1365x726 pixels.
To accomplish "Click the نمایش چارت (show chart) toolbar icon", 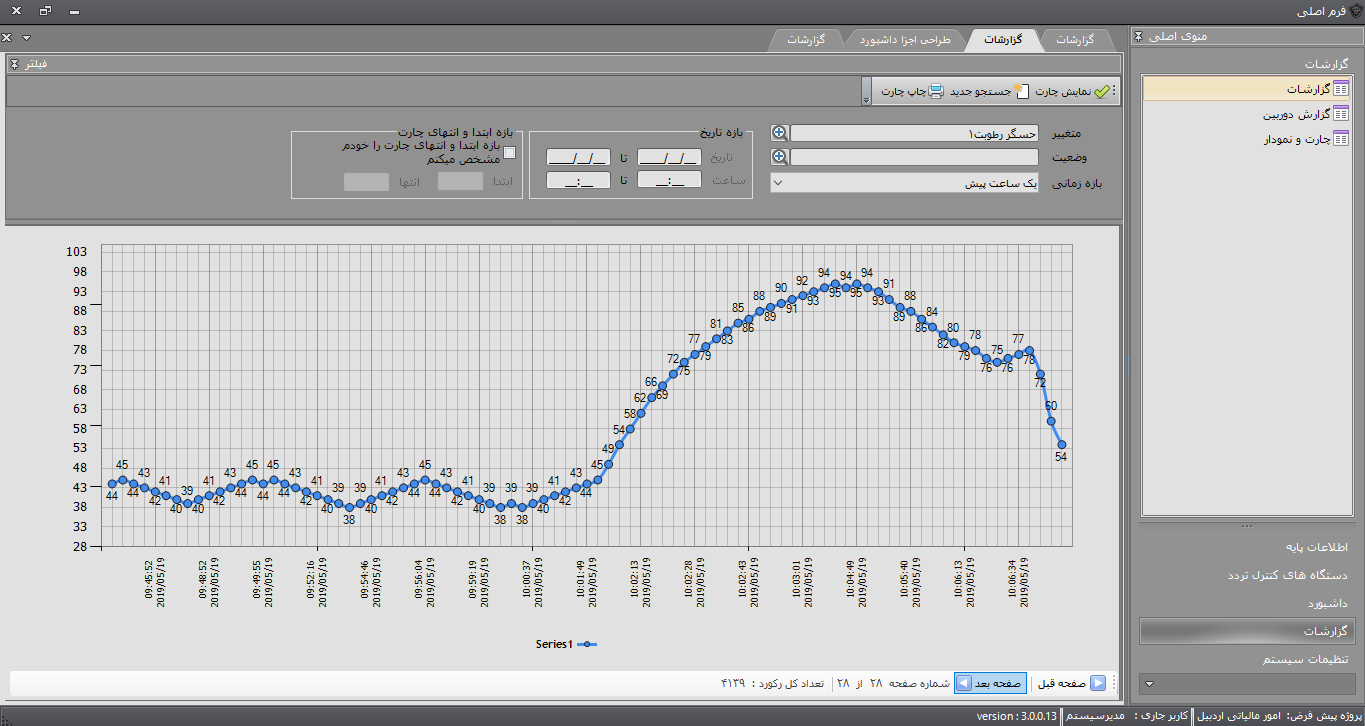I will pos(1101,91).
